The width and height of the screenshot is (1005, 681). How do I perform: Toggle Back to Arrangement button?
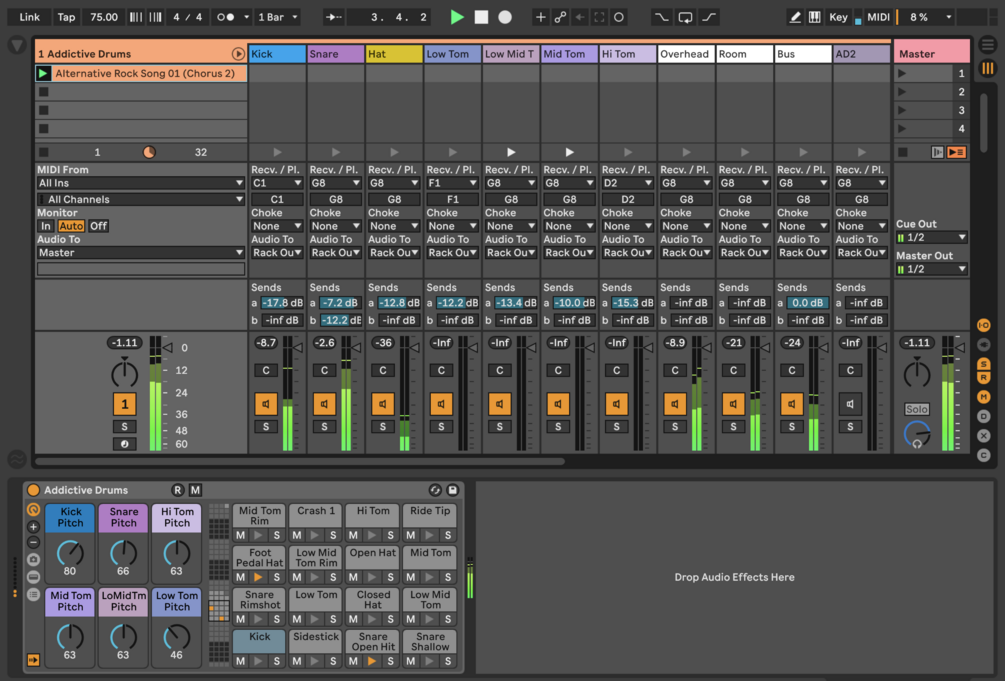(x=956, y=152)
